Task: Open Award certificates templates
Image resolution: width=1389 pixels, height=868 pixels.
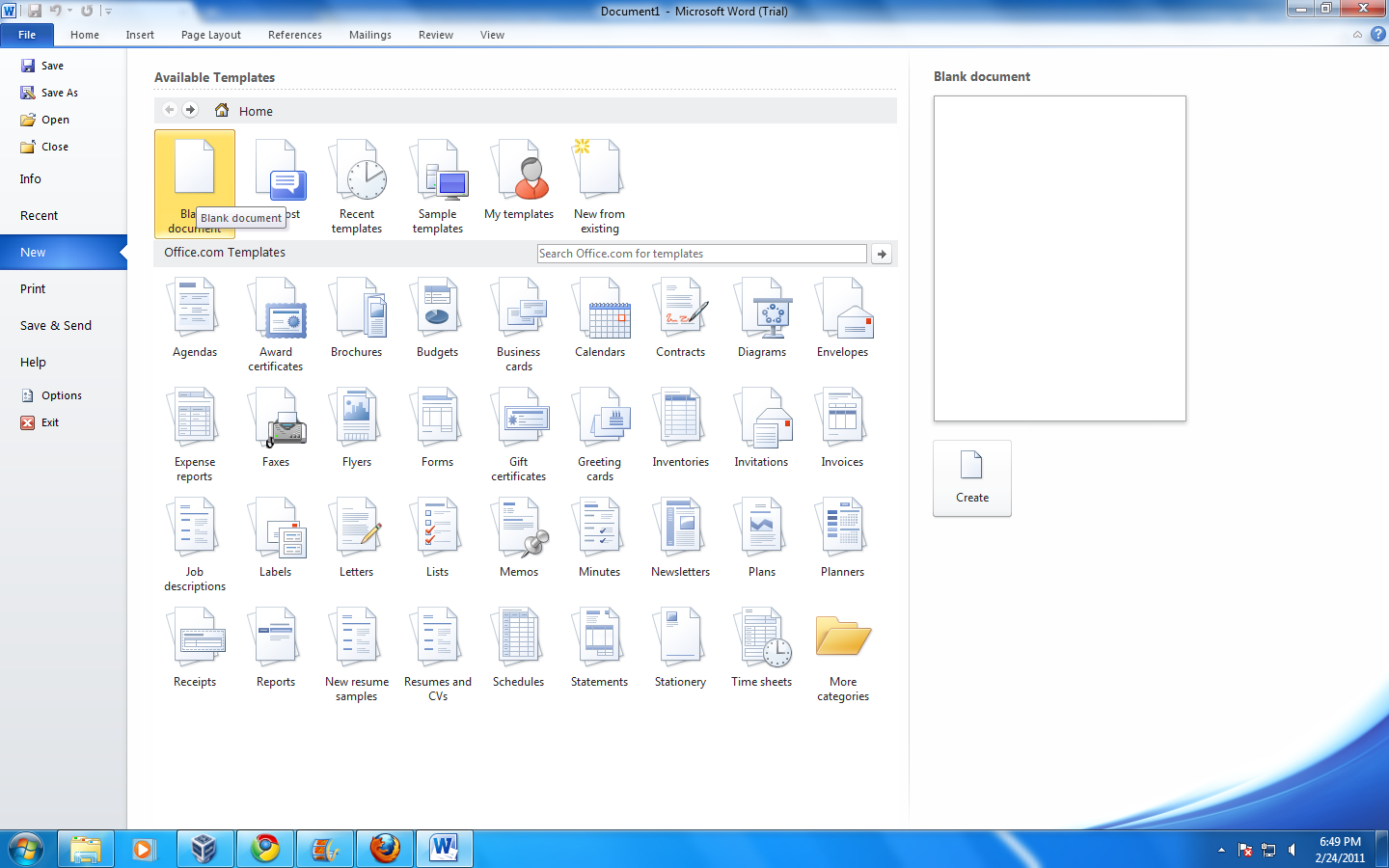Action: 276,324
